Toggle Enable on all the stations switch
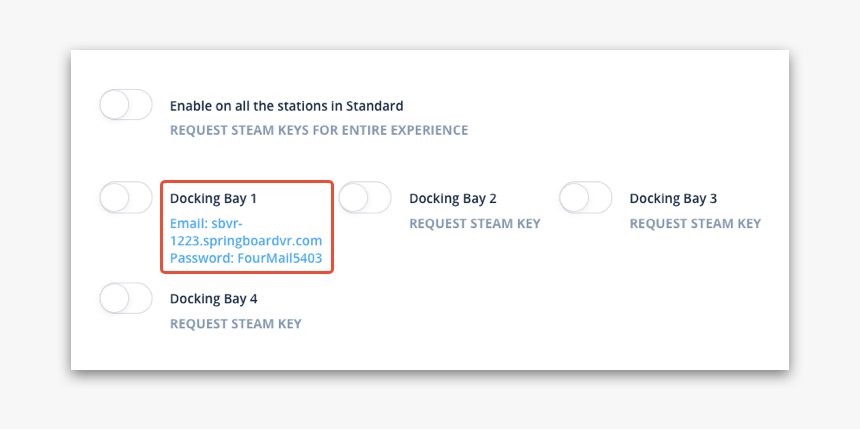 (x=126, y=104)
